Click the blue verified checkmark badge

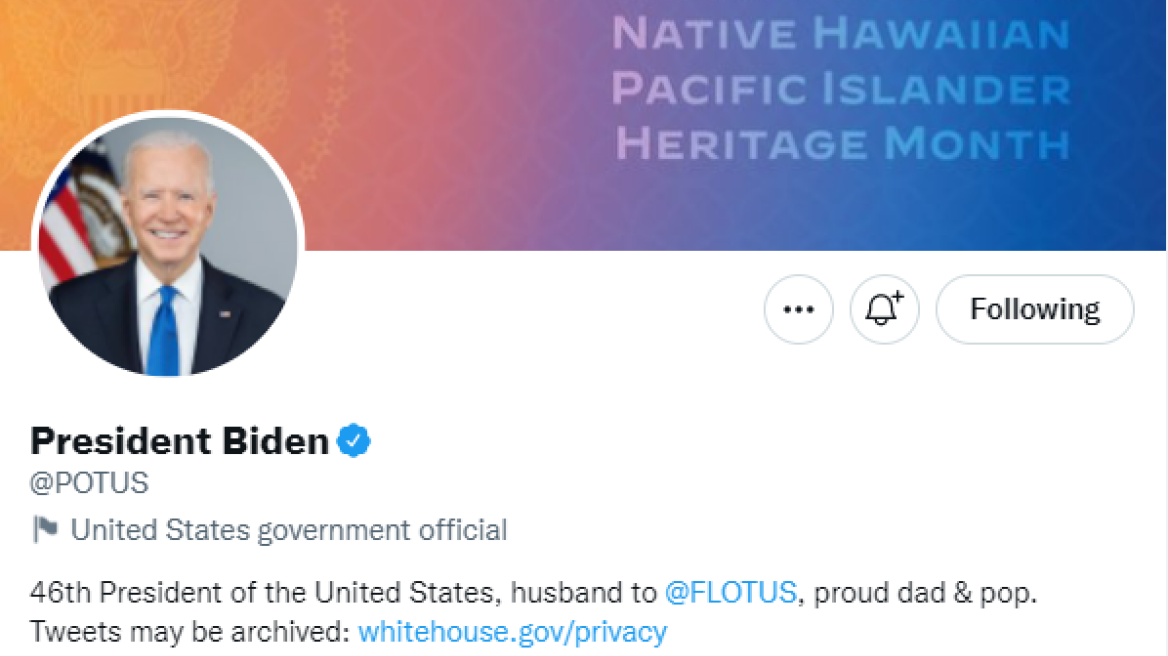(x=353, y=440)
